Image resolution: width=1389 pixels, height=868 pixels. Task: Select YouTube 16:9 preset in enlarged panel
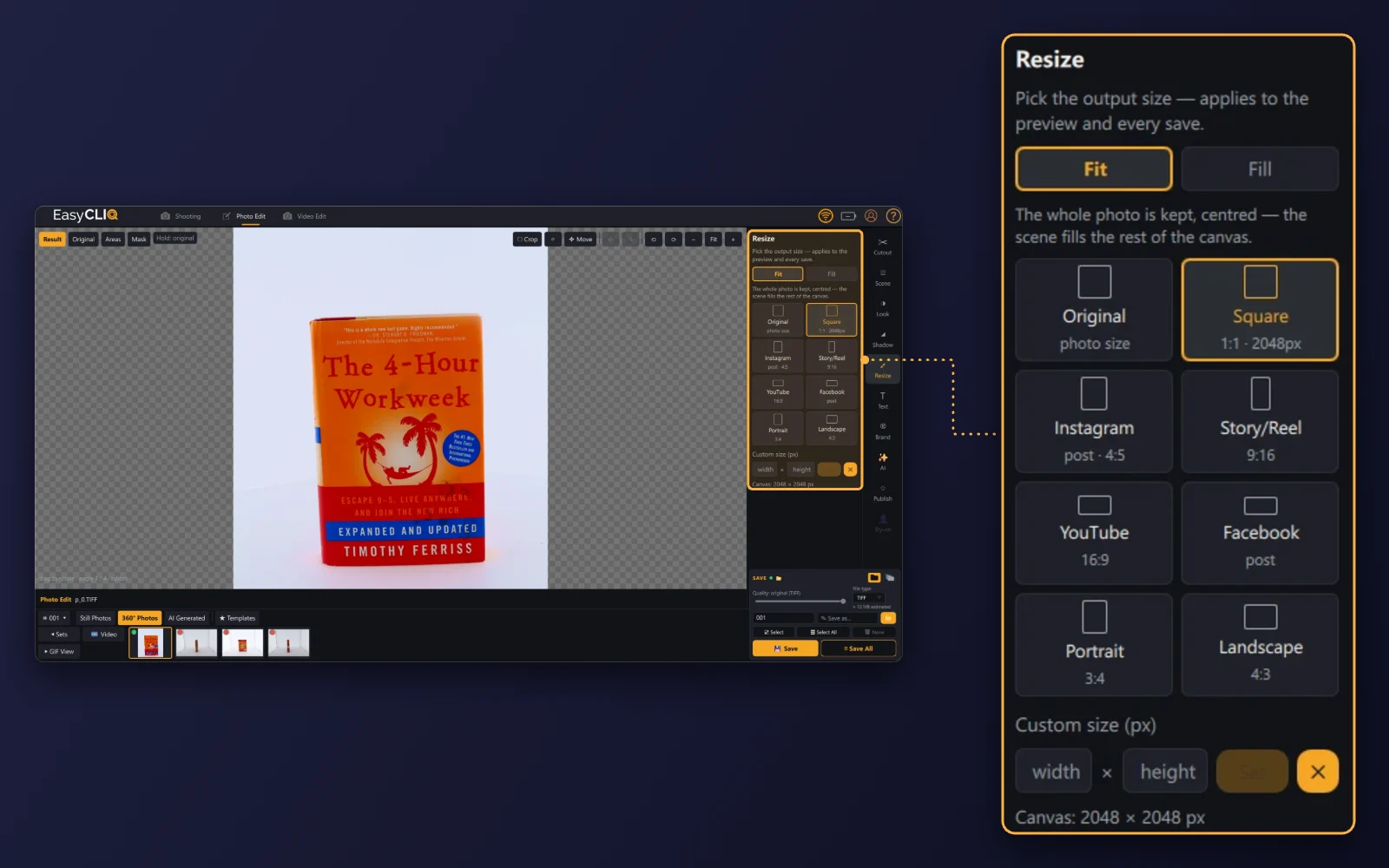tap(1094, 533)
